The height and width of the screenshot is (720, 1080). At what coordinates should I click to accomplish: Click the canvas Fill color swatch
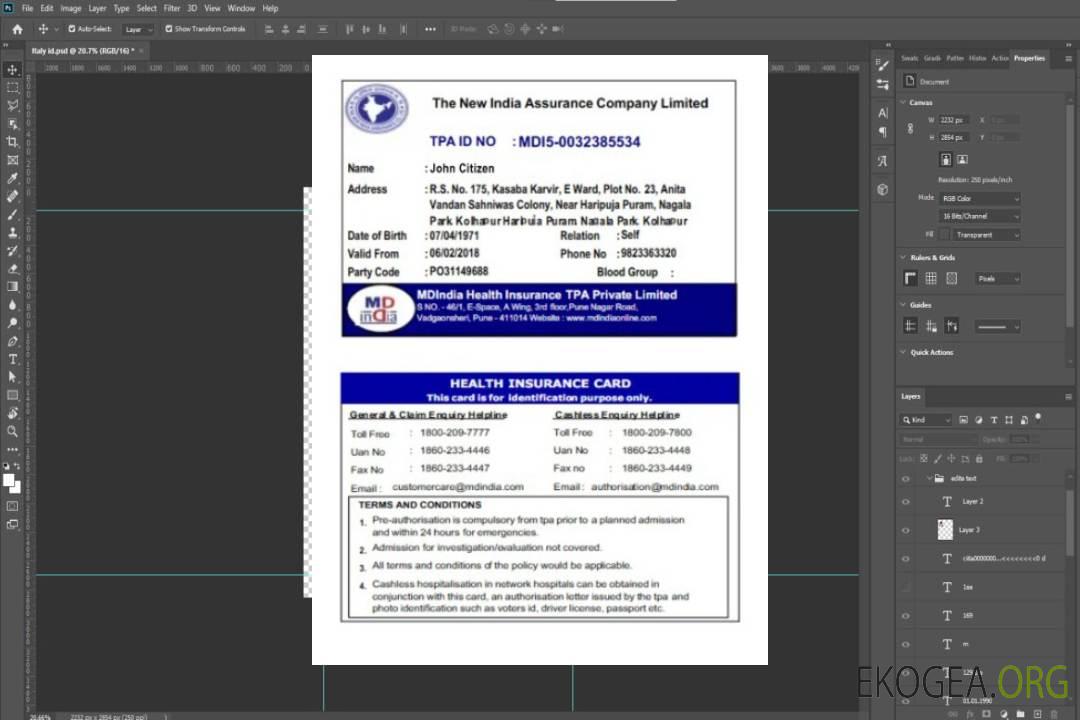(x=945, y=235)
